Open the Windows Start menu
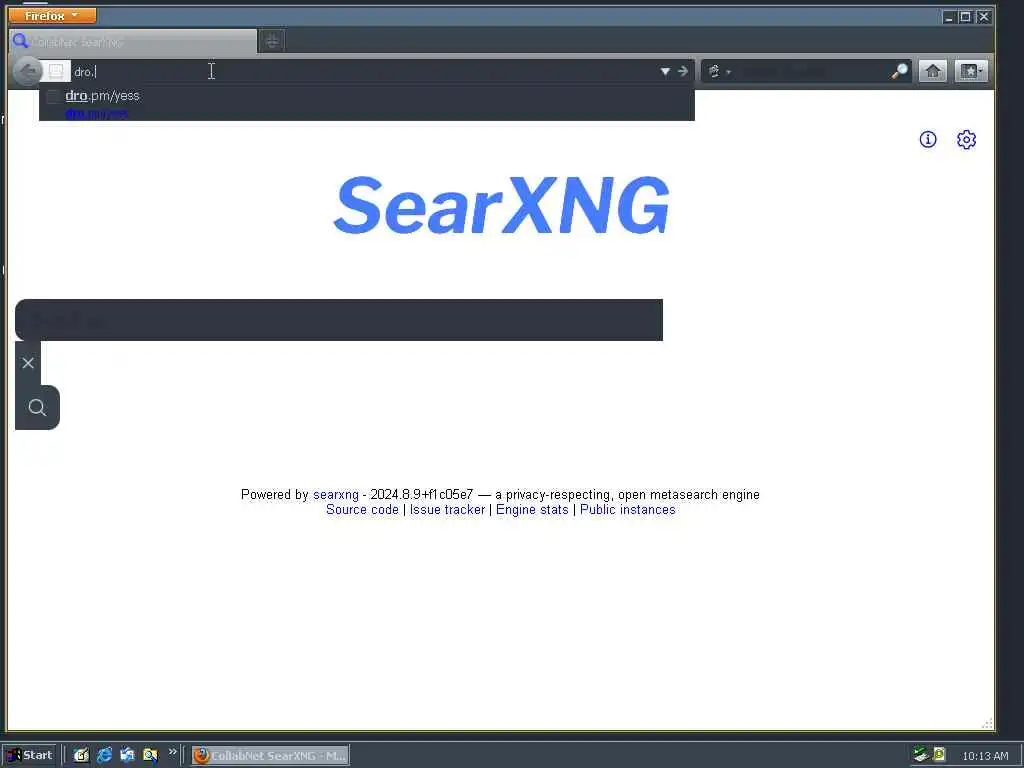The height and width of the screenshot is (768, 1024). 29,755
